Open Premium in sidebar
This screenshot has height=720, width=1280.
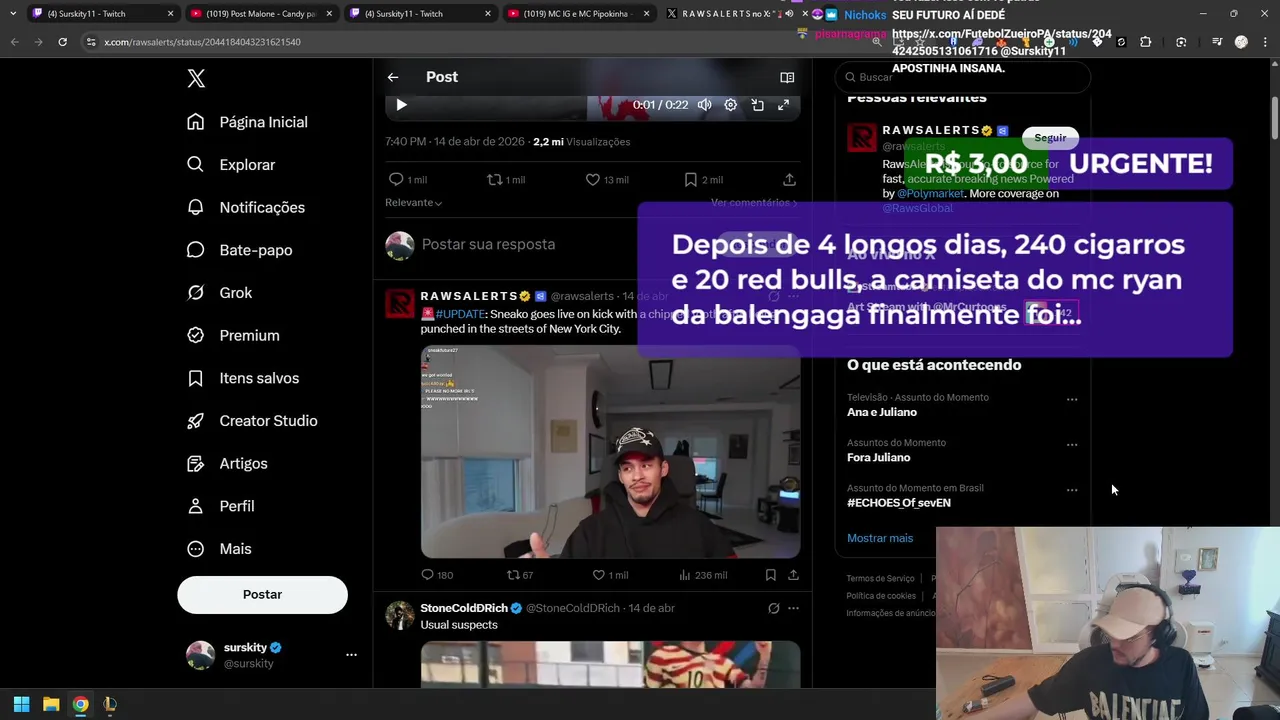(x=233, y=335)
